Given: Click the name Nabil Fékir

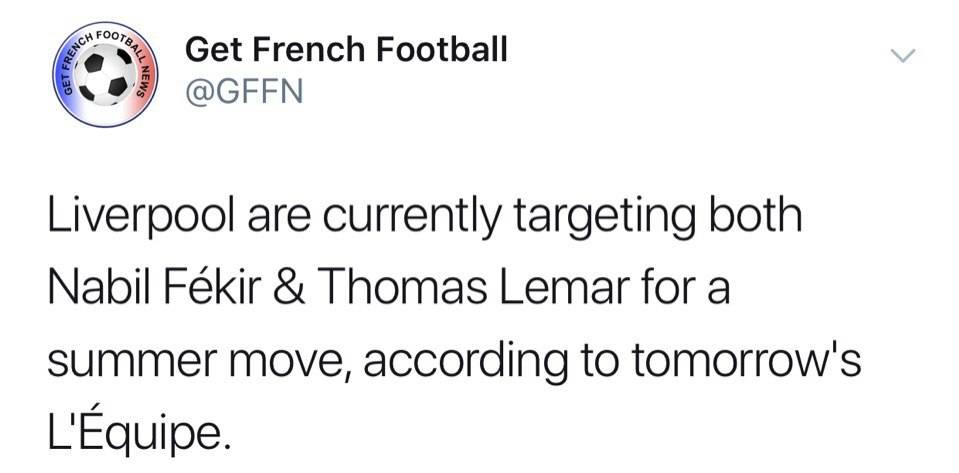Looking at the screenshot, I should pos(148,289).
